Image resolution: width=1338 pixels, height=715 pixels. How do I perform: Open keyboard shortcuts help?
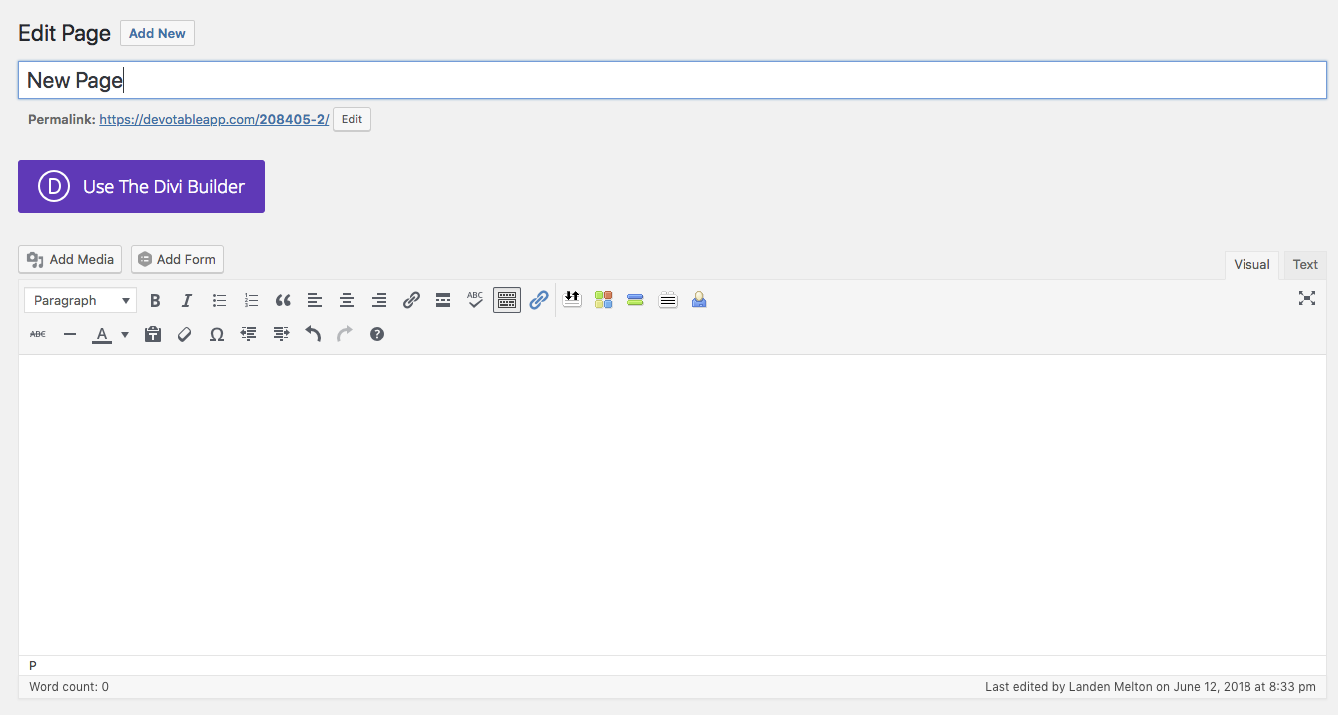point(377,334)
